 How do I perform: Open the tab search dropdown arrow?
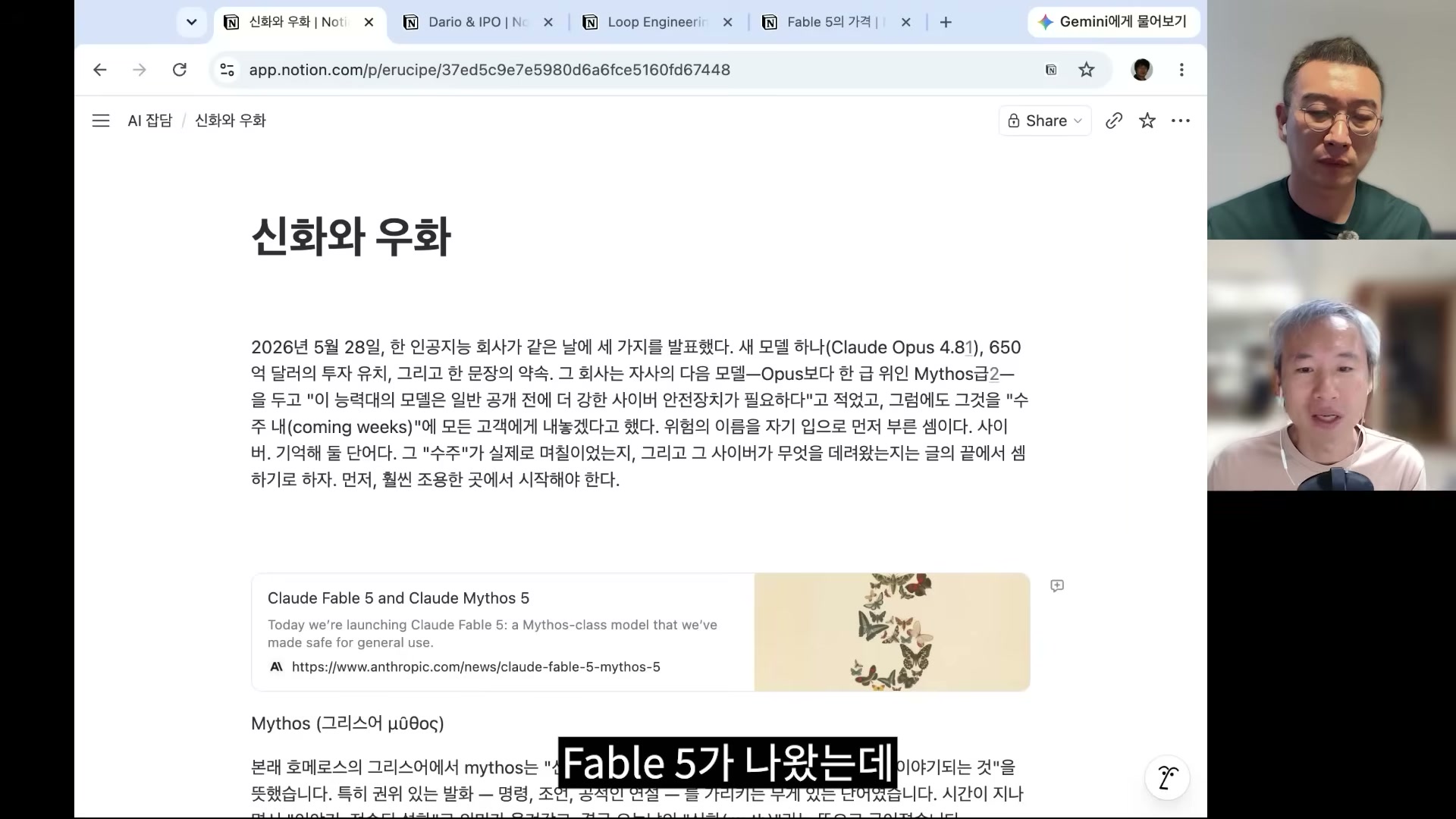(191, 22)
